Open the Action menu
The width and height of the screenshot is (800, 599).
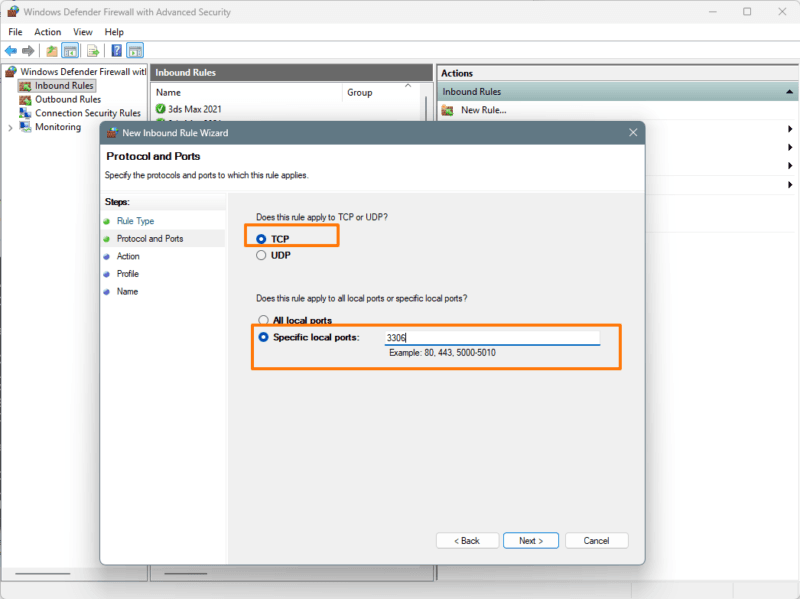click(47, 32)
